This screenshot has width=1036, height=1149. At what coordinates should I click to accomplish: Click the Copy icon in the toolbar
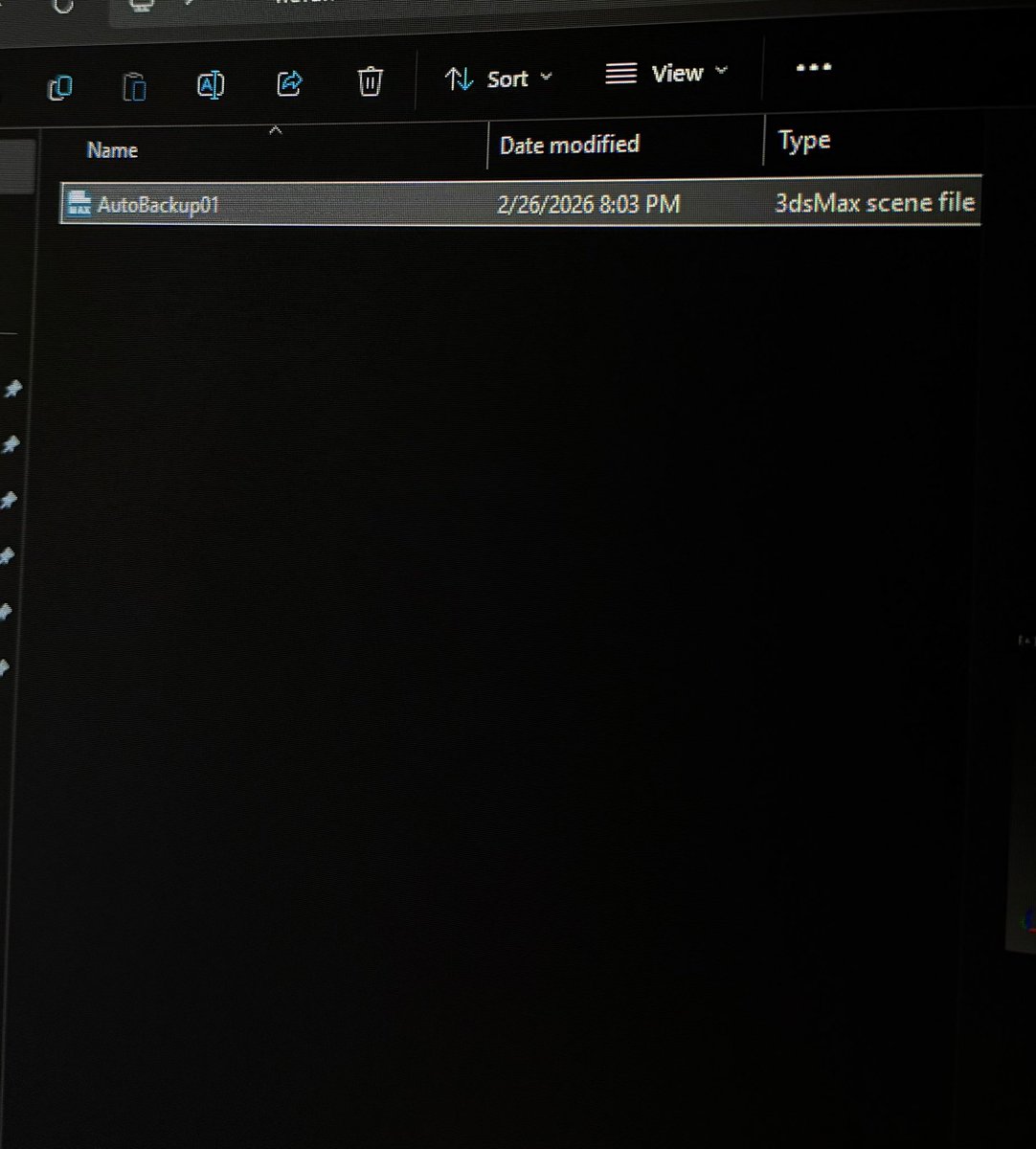pyautogui.click(x=59, y=88)
